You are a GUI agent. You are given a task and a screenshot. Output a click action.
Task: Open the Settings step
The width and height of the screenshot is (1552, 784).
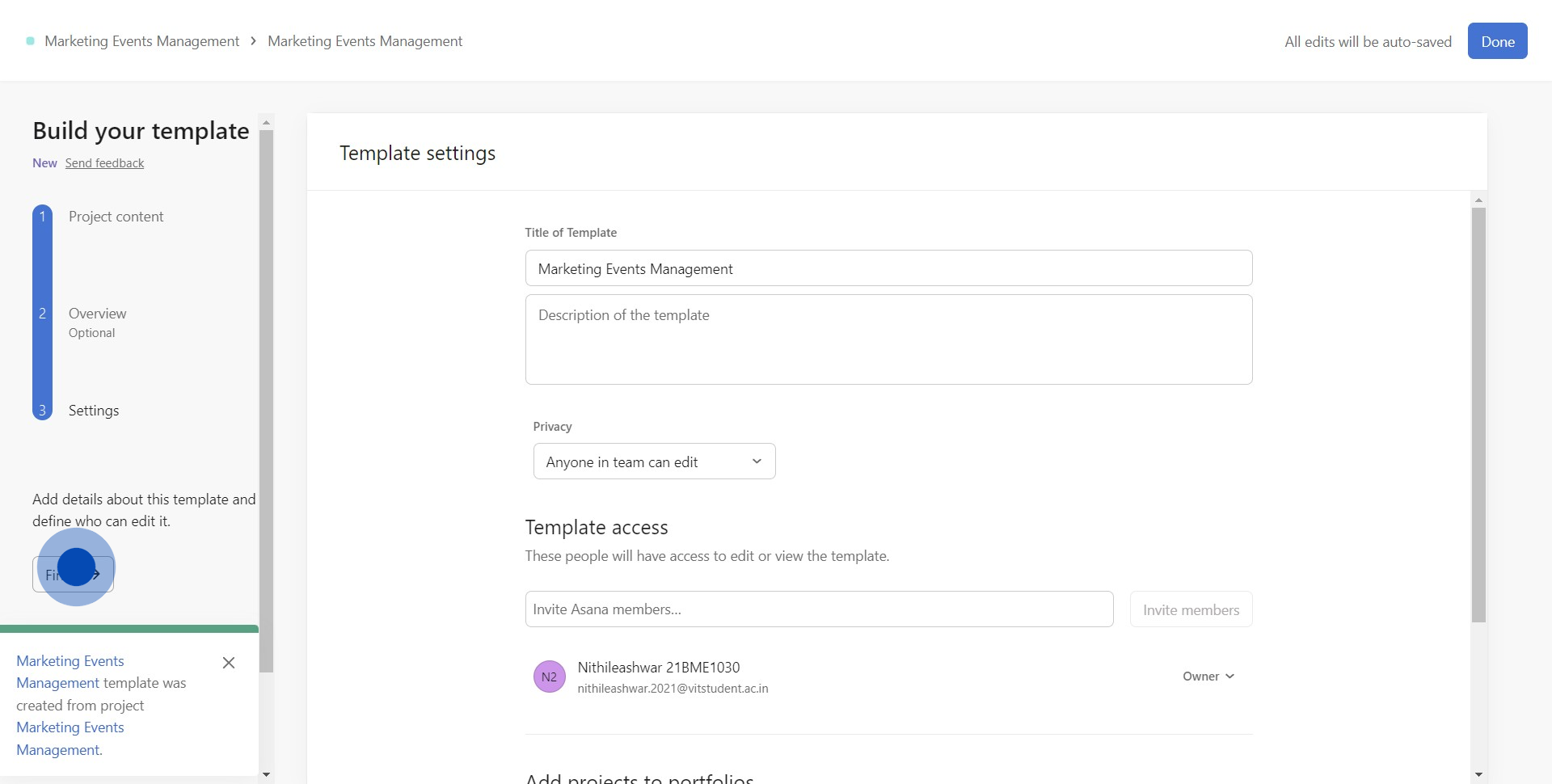(x=94, y=411)
